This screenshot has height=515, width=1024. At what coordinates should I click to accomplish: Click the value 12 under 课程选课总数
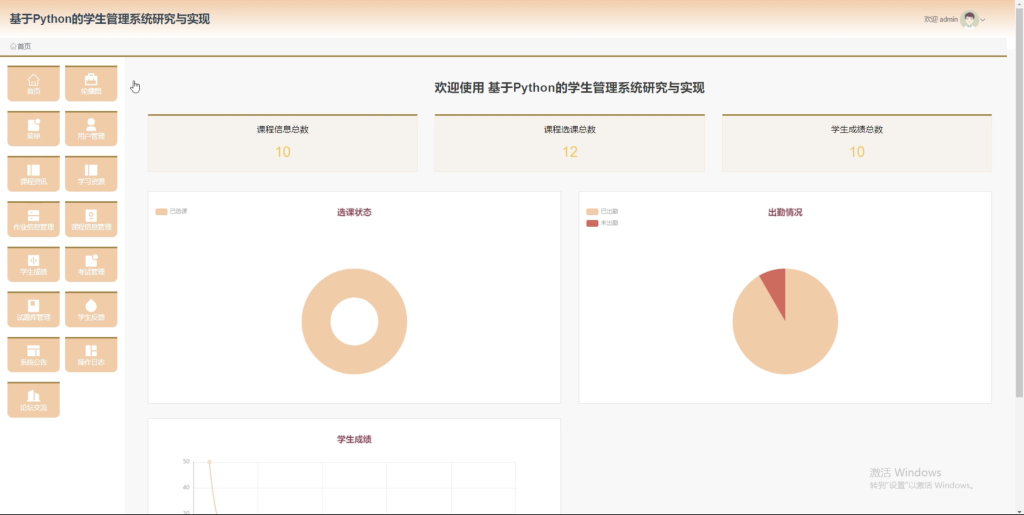(569, 152)
